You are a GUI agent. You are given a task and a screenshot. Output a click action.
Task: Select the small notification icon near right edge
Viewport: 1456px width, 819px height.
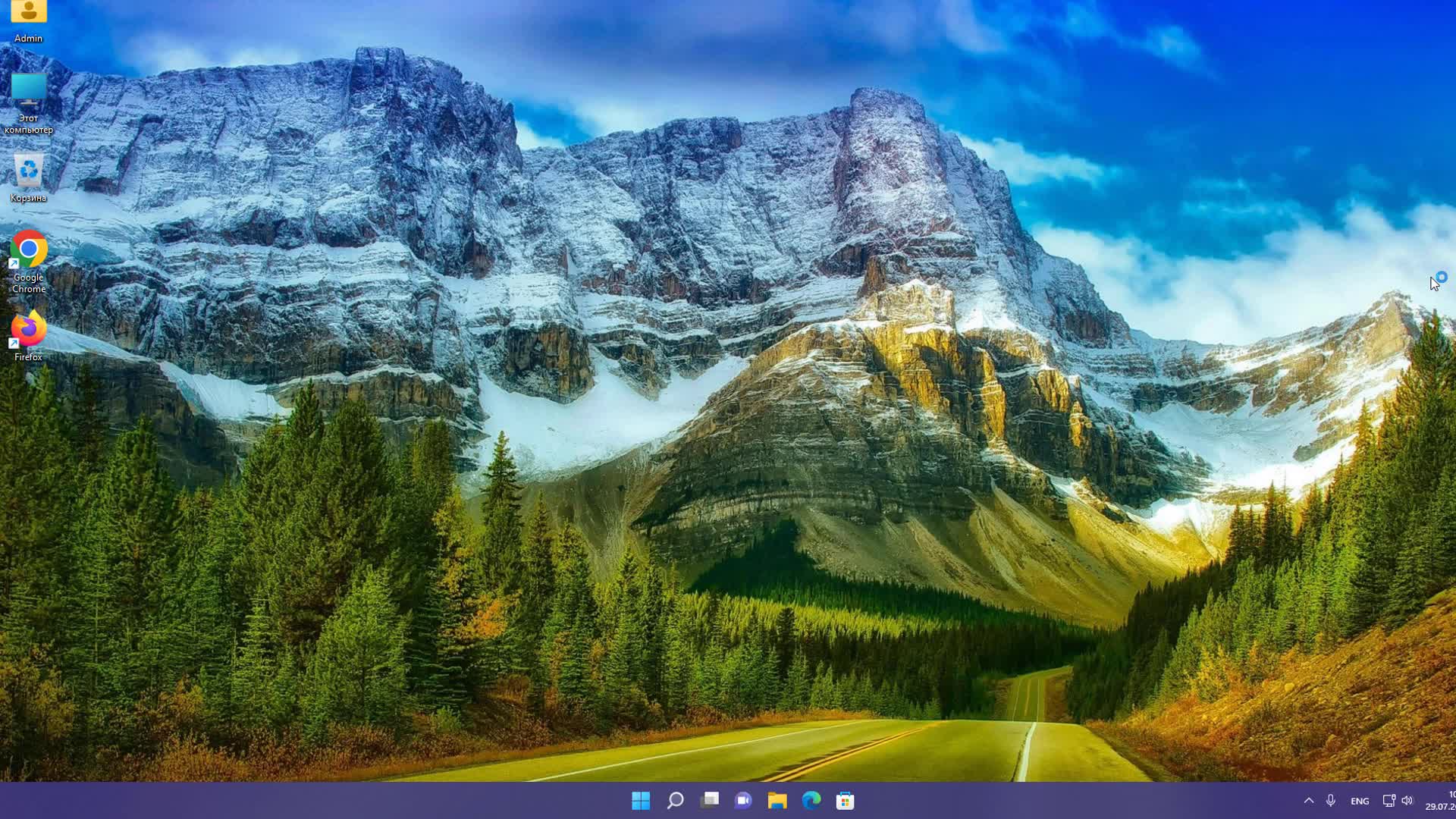[1440, 278]
